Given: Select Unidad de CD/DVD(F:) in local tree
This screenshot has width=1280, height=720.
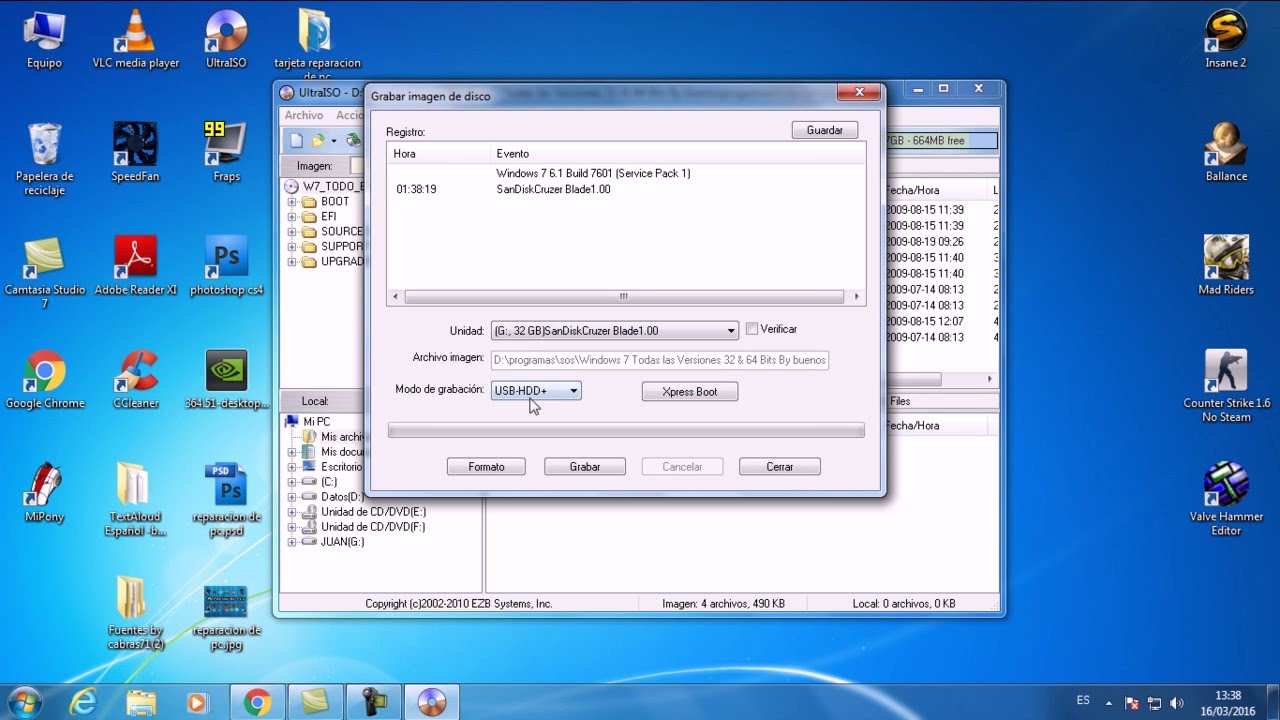Looking at the screenshot, I should point(373,527).
